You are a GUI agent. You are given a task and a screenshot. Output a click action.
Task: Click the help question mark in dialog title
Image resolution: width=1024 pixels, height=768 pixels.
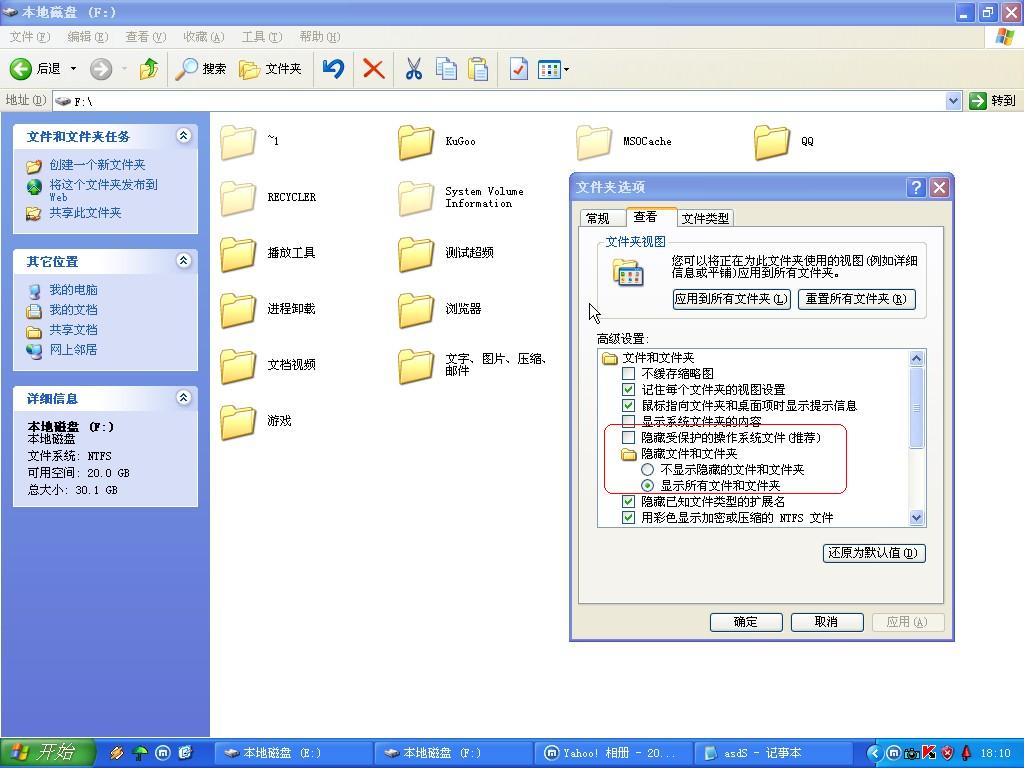pos(916,187)
